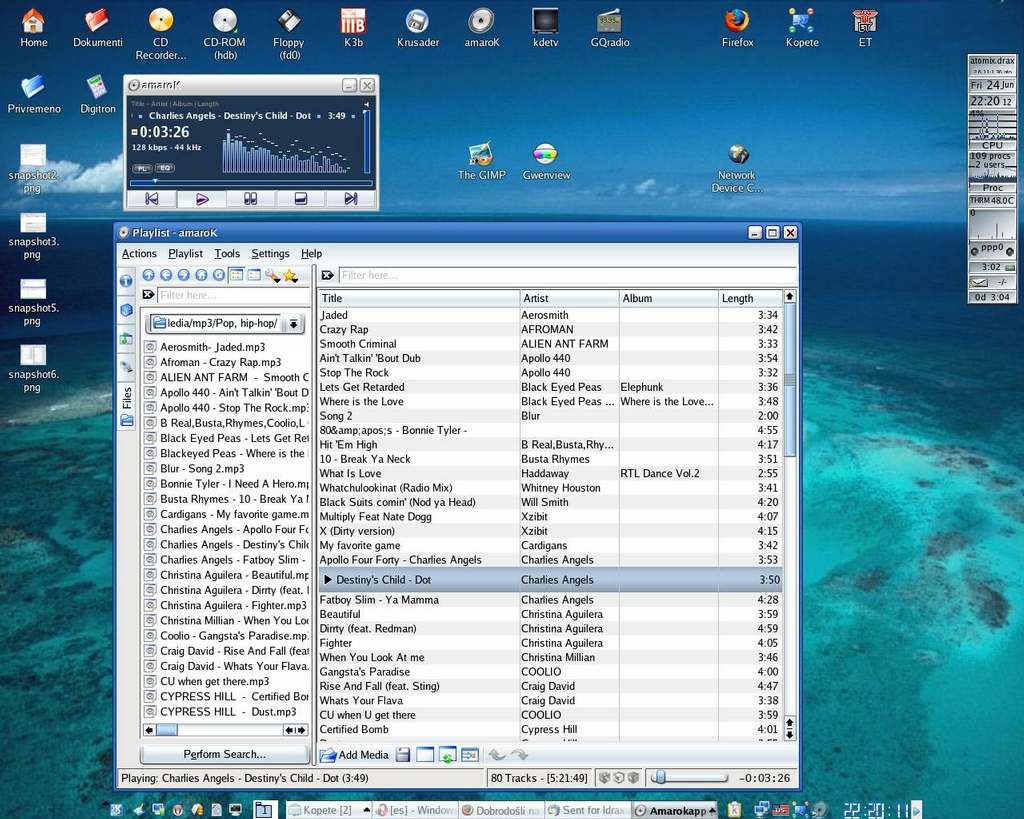Switch to Kopete [2] taskbar entry
The image size is (1024, 819).
[x=327, y=810]
